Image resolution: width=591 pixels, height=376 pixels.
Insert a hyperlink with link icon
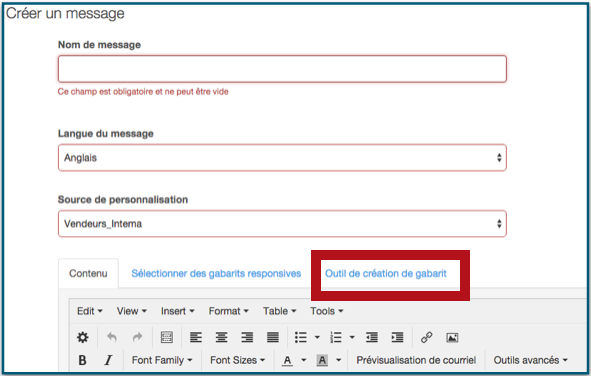(426, 337)
